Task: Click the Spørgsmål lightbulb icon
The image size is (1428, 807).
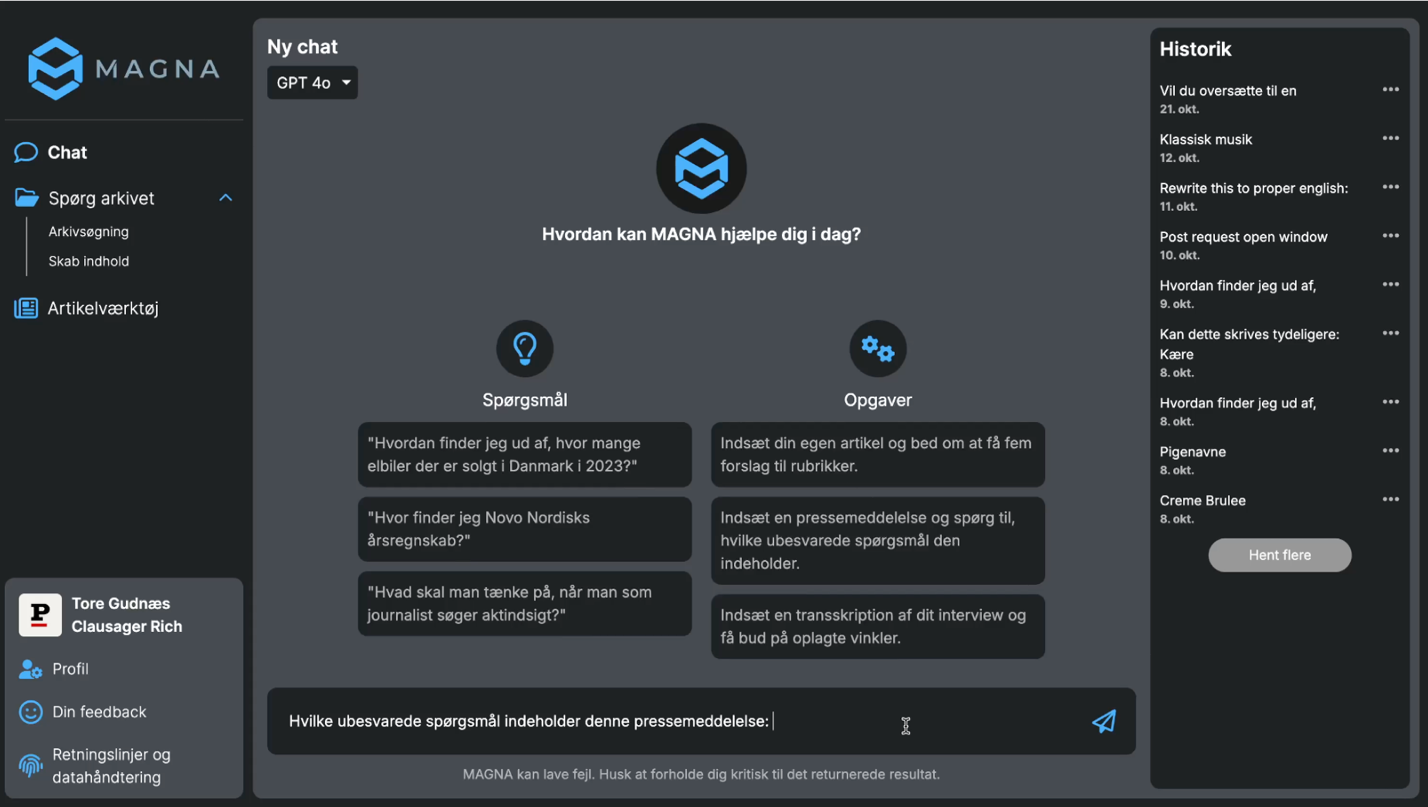Action: 525,348
